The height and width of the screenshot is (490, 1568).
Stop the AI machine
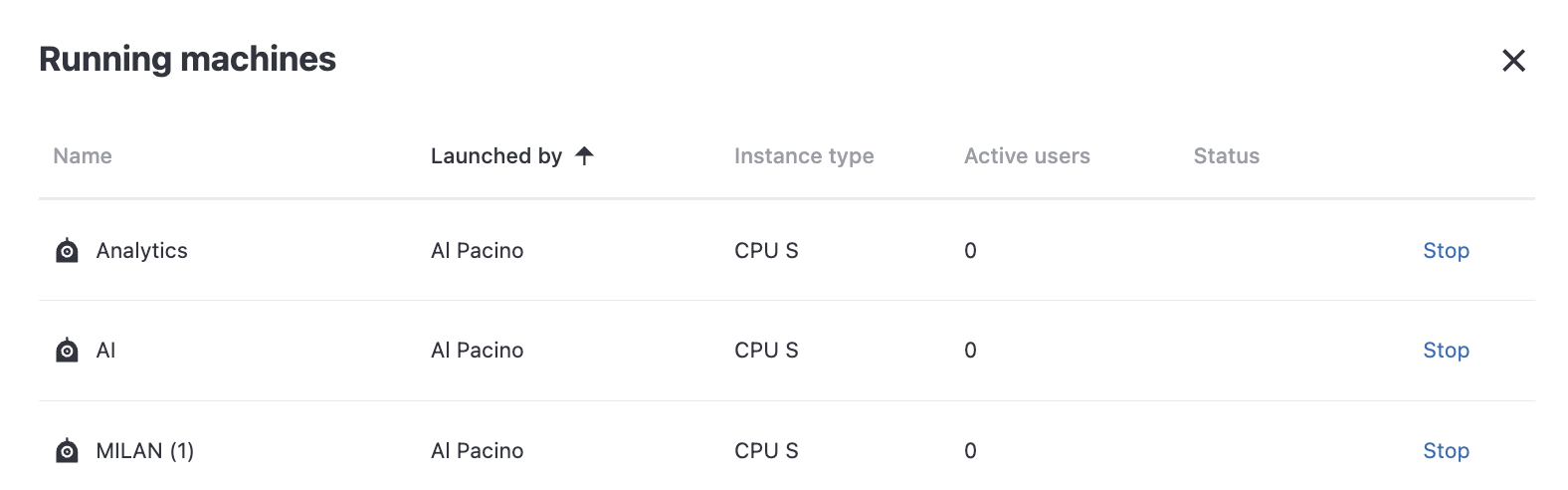coord(1446,351)
